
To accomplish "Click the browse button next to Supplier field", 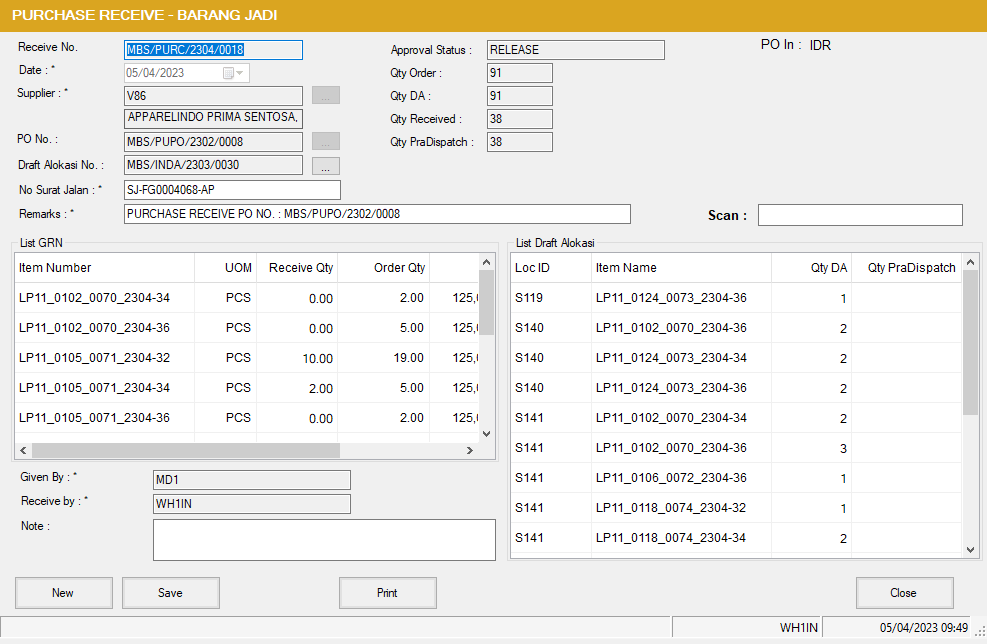I will coord(326,96).
